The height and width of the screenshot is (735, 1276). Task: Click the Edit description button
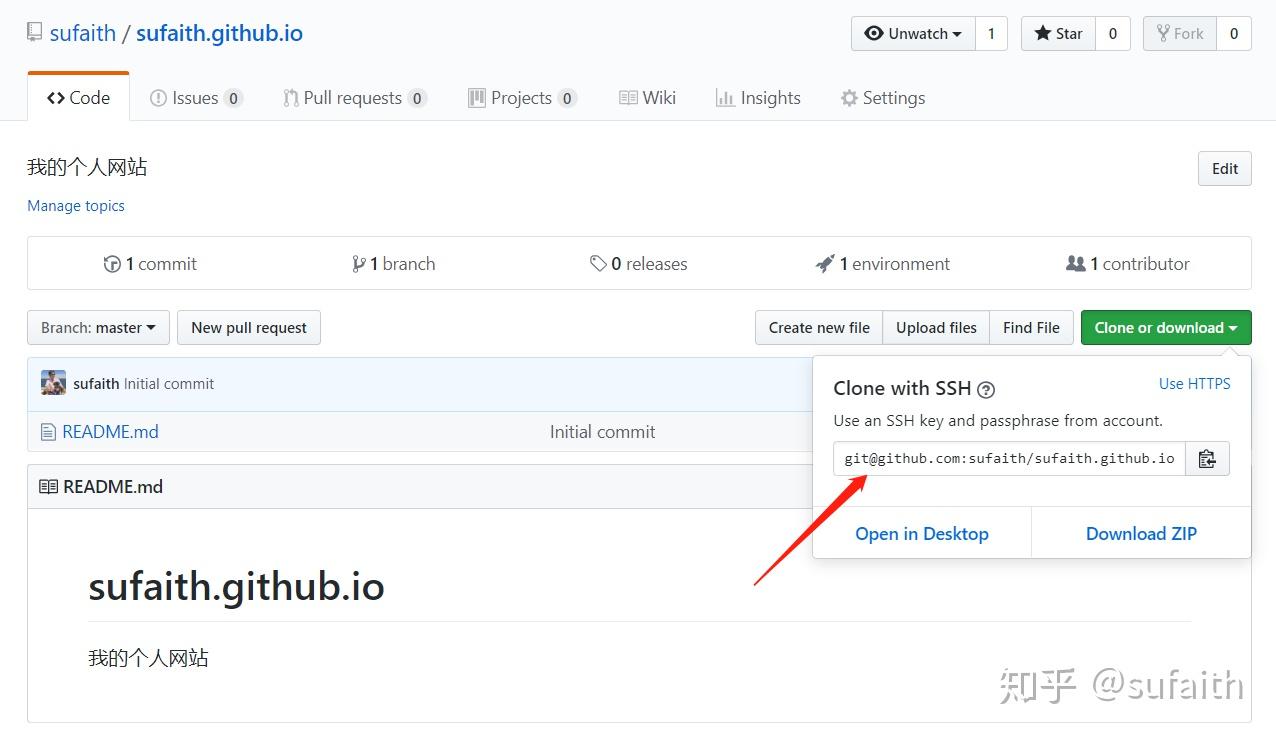(x=1225, y=168)
